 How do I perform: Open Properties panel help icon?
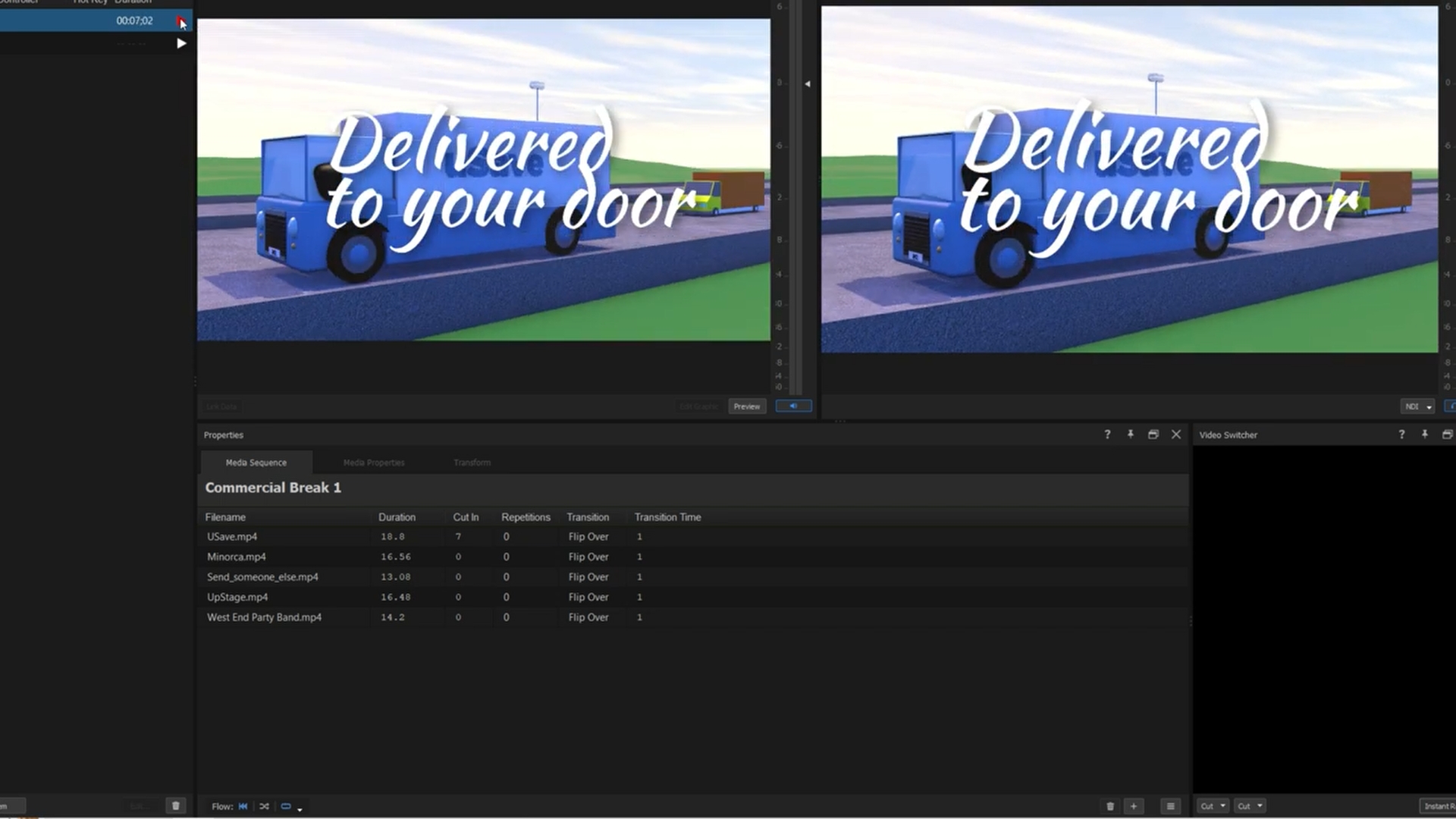pos(1107,435)
